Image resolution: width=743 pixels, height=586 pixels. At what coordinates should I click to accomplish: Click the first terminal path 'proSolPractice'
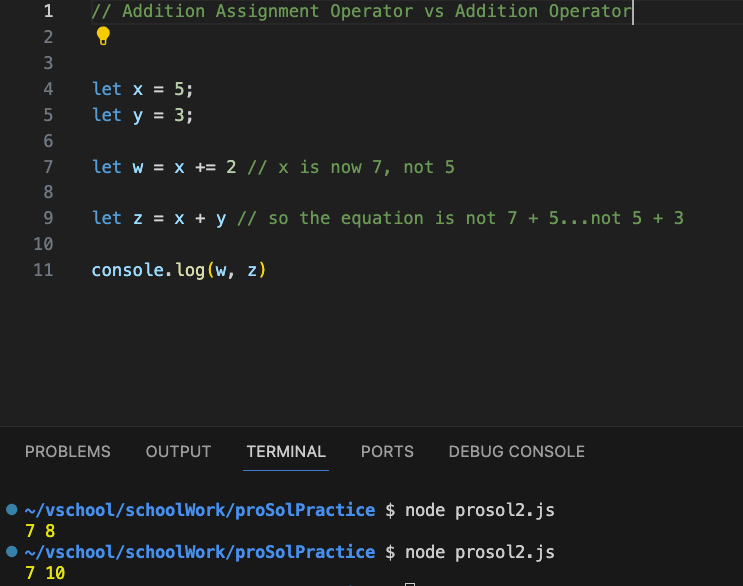(x=305, y=510)
